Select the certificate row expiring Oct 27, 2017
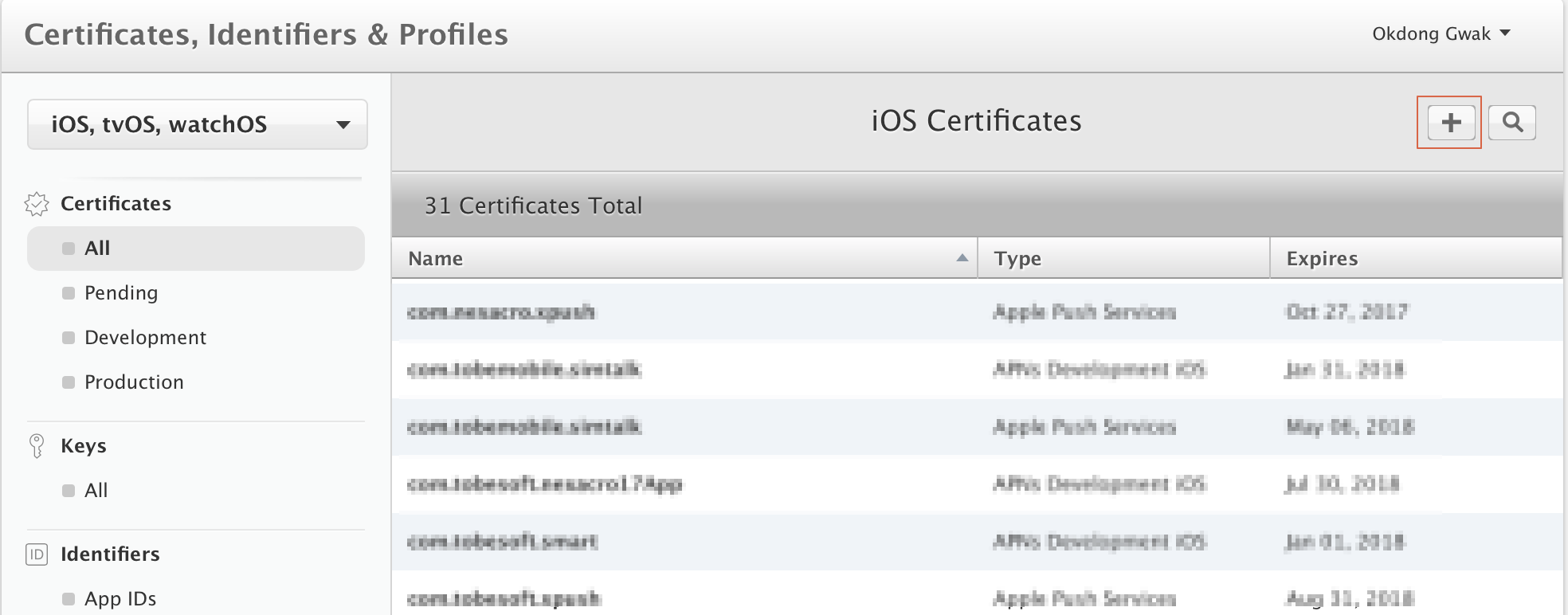Viewport: 1568px width, 615px height. pos(977,312)
